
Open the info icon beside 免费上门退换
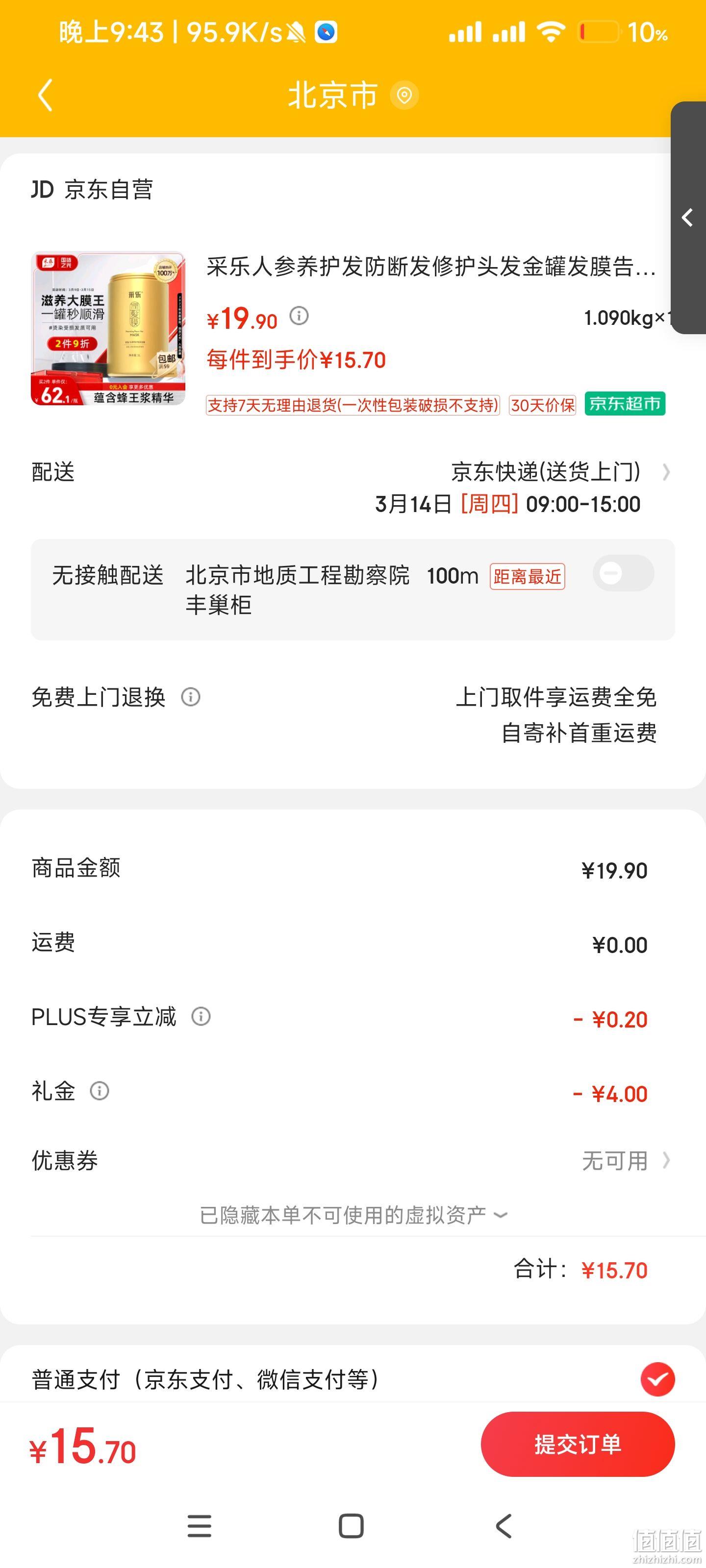point(191,696)
